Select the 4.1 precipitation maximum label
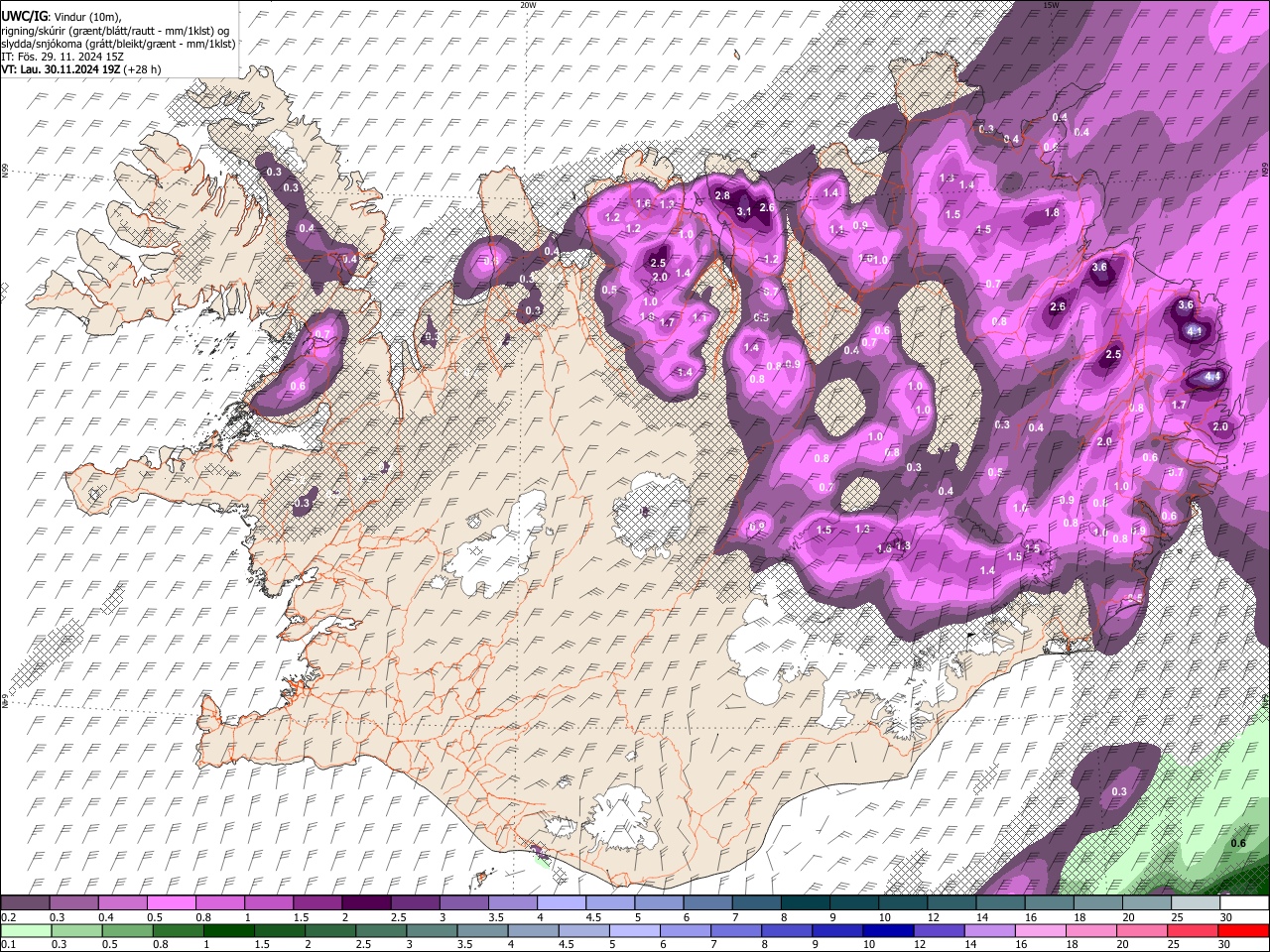The height and width of the screenshot is (952, 1270). coord(1195,331)
